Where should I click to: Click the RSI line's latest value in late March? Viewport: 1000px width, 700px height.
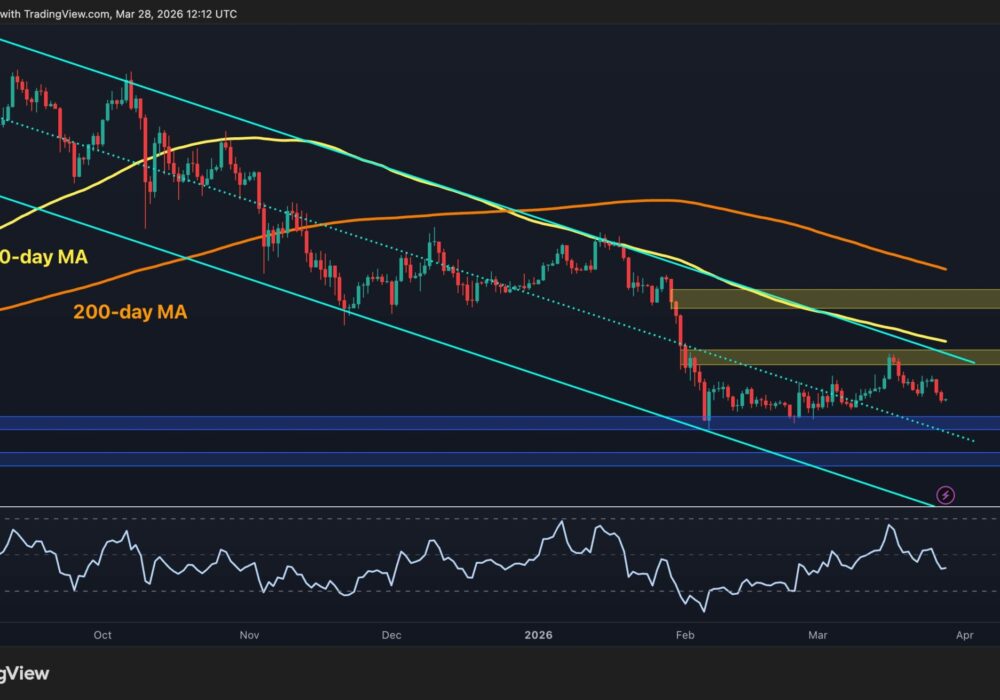coord(945,568)
